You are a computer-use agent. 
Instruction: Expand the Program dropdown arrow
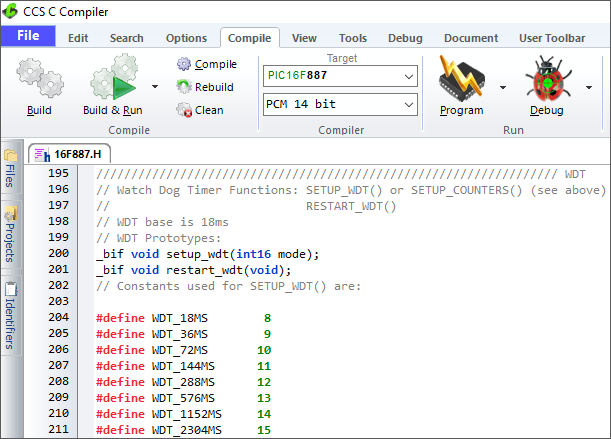503,87
